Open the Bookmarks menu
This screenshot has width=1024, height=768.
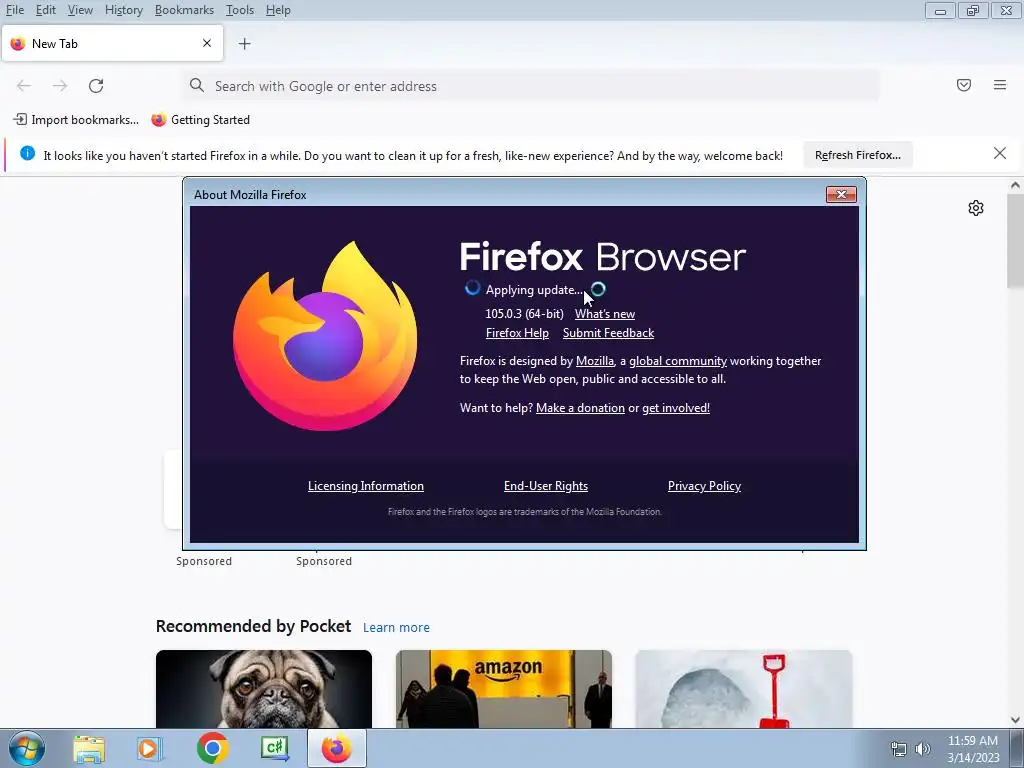(184, 10)
